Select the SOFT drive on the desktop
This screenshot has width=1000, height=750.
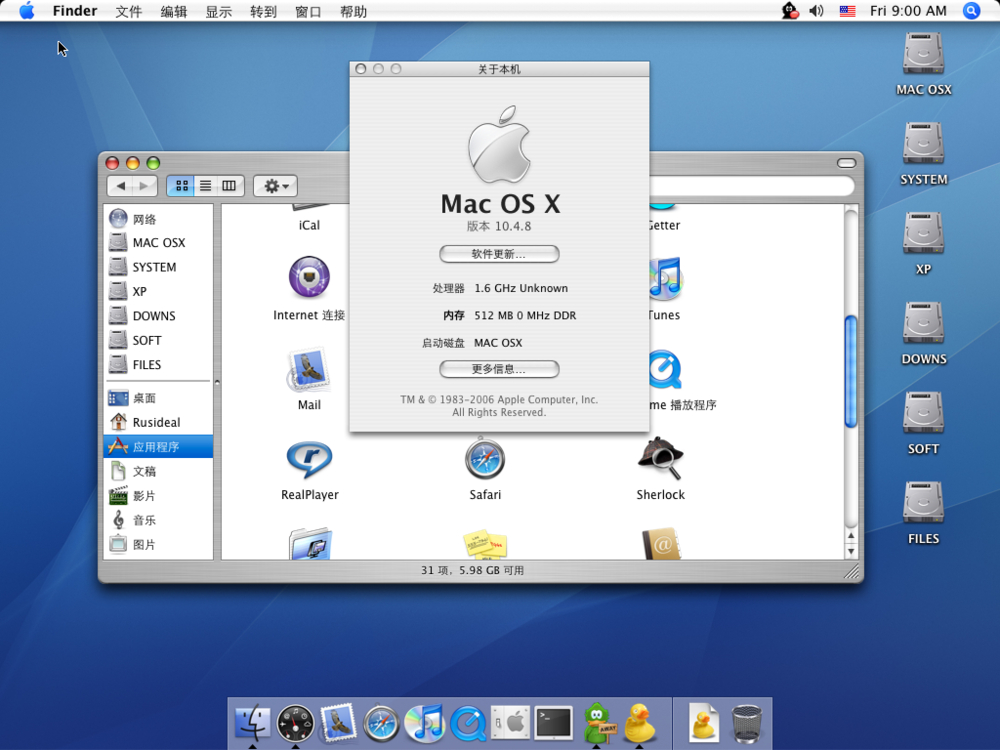[923, 423]
